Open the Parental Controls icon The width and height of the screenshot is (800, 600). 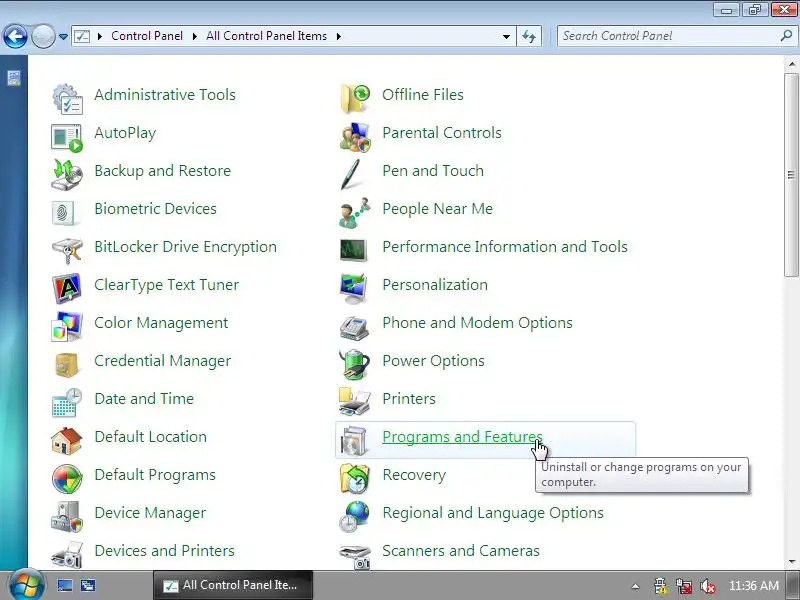pos(355,137)
